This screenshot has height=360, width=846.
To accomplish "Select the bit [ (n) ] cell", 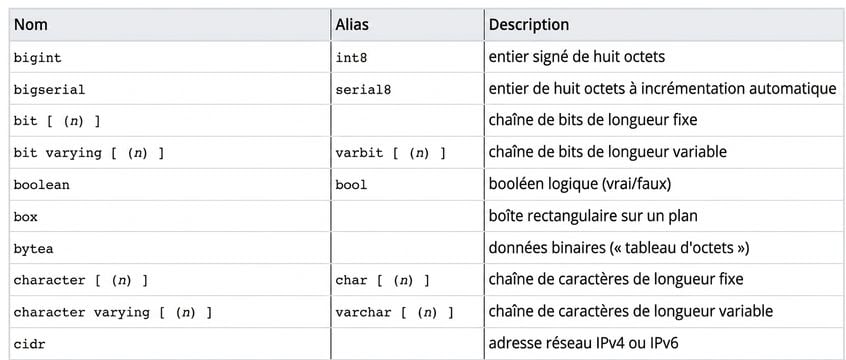I will 169,121.
